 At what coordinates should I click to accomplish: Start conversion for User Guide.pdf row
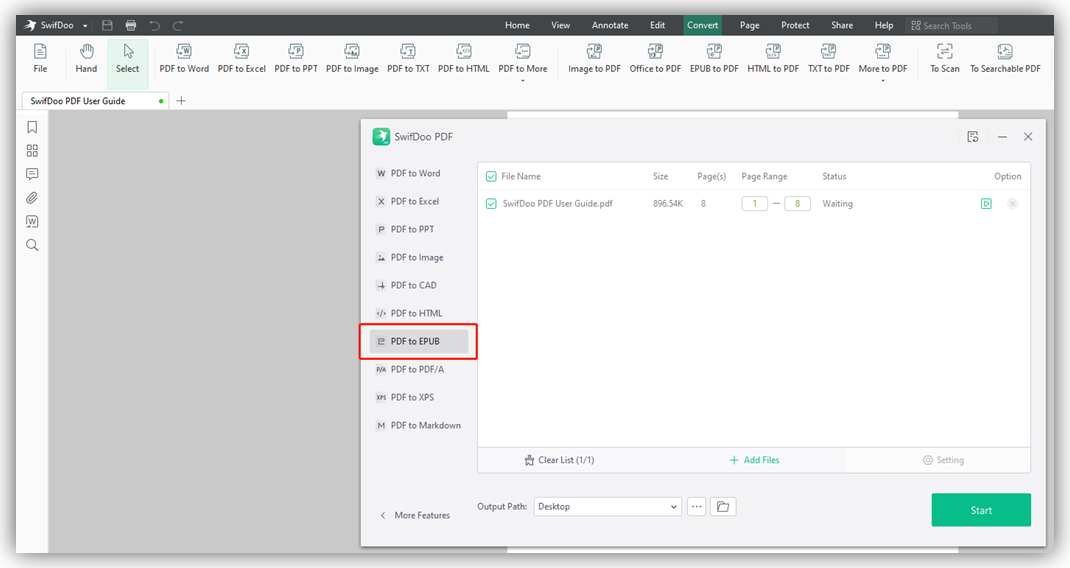pyautogui.click(x=986, y=203)
